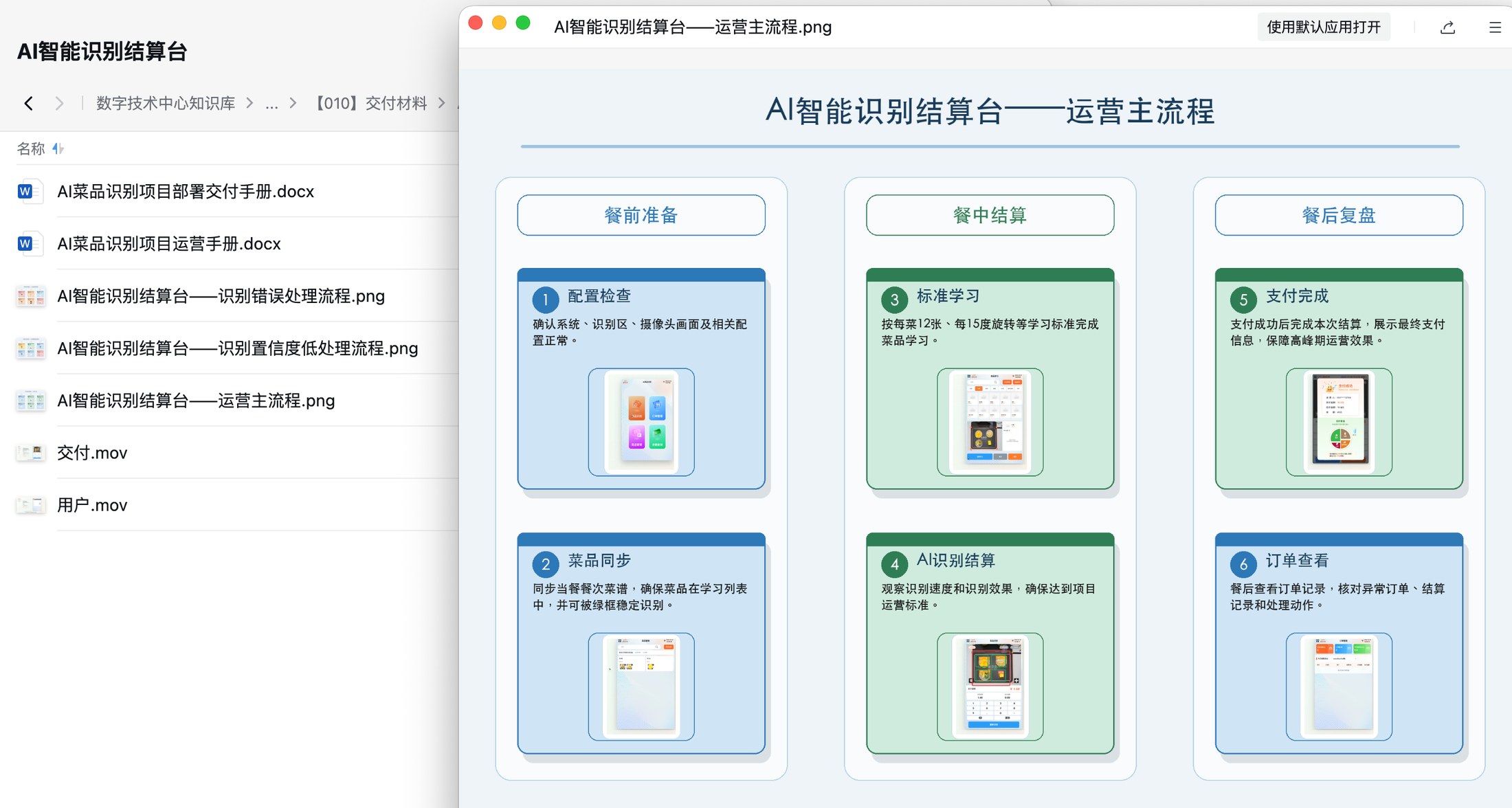Select AI智能识别结算台——识别错误处理流程.png

tap(221, 296)
